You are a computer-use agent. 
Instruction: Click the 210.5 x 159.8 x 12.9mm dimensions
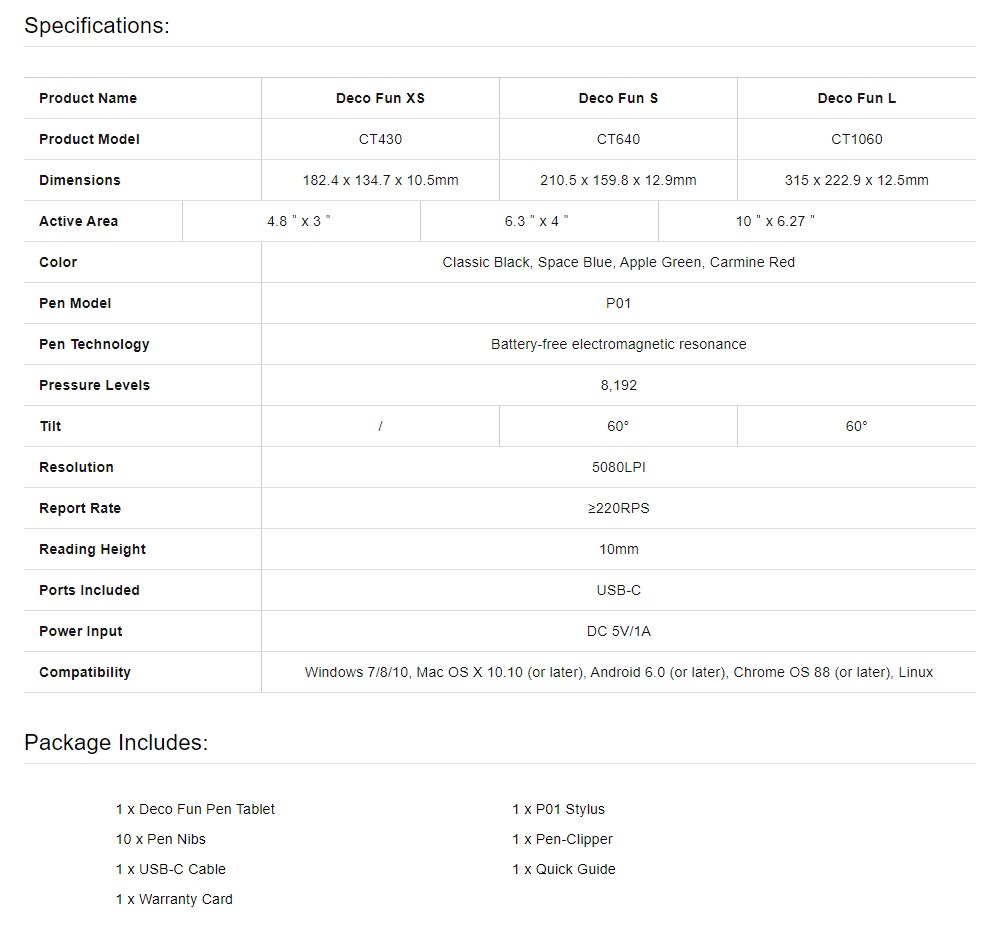click(618, 180)
